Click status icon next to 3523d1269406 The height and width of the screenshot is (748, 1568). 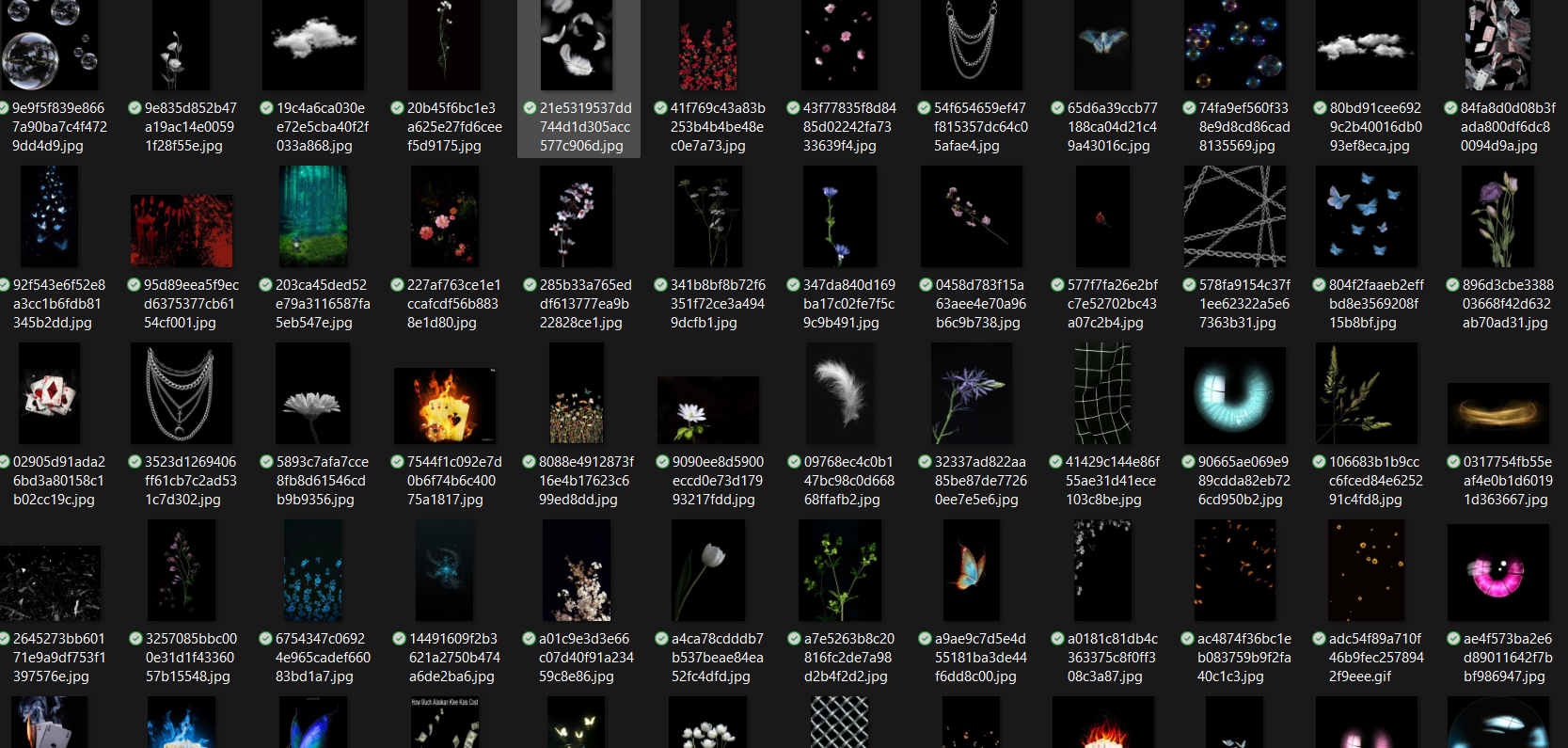point(135,462)
